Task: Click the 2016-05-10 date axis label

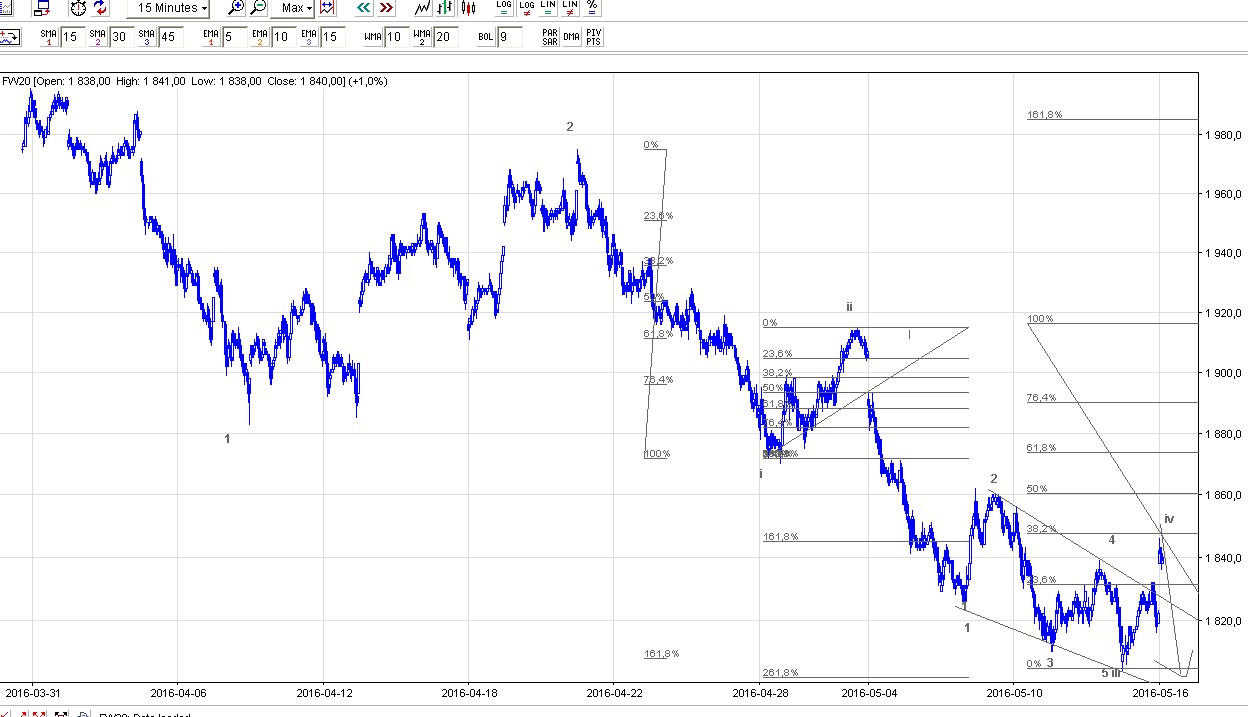Action: pos(1013,691)
